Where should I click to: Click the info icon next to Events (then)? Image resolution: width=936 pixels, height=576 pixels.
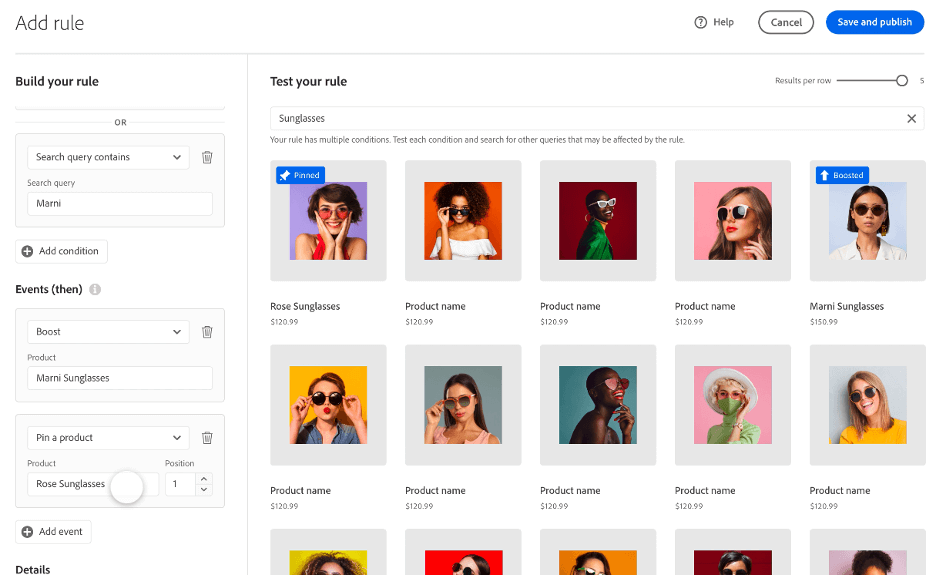94,289
